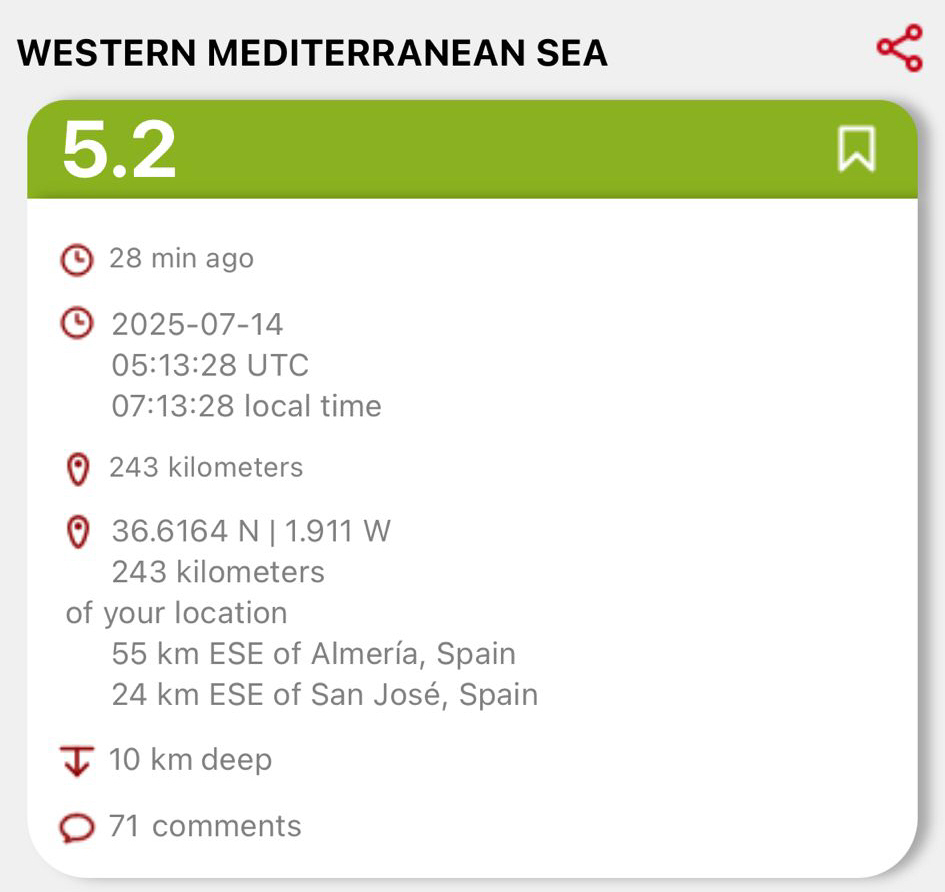Tap the "Western Mediterranean Sea" title

tap(312, 53)
